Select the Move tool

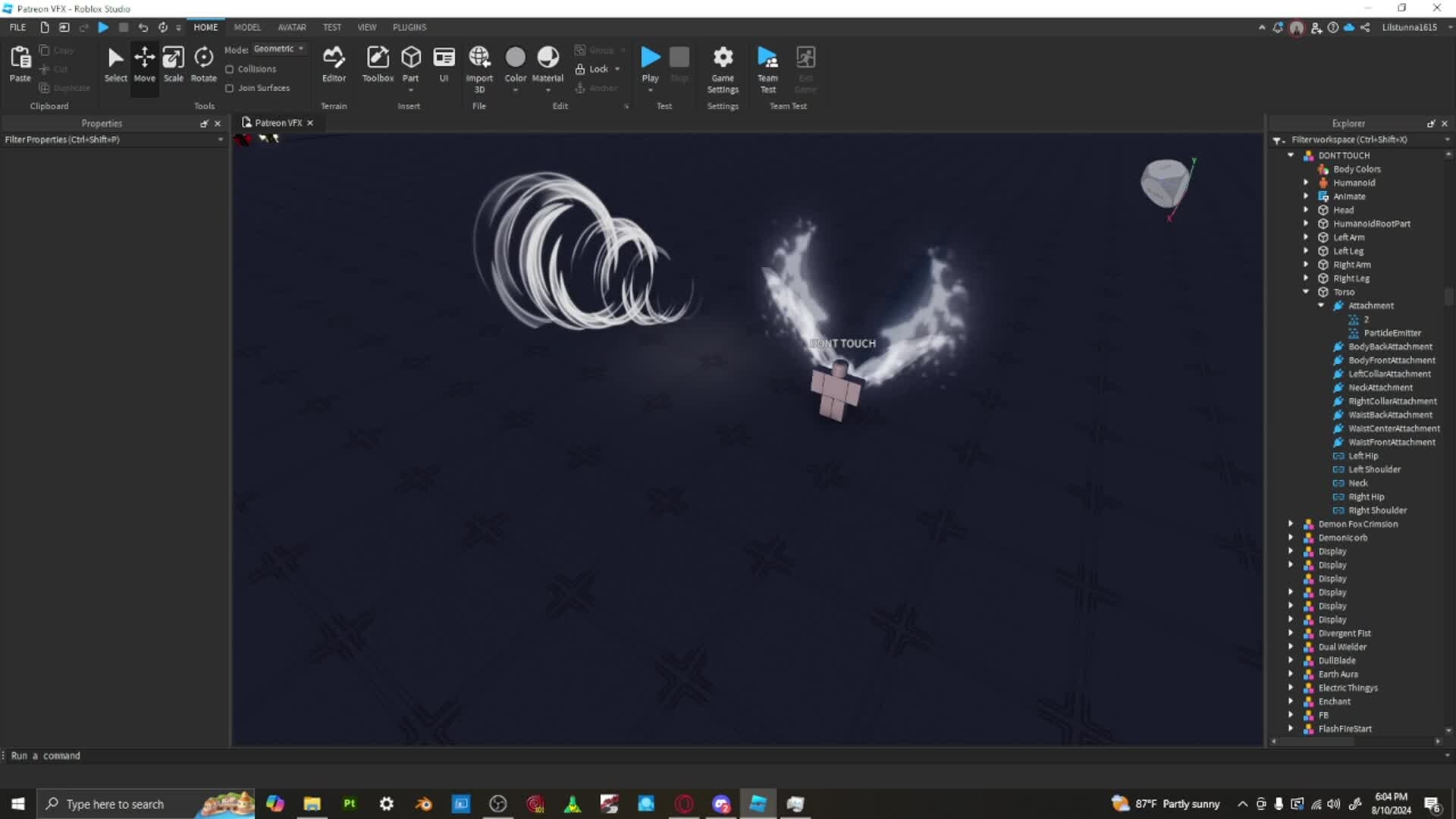tap(144, 64)
